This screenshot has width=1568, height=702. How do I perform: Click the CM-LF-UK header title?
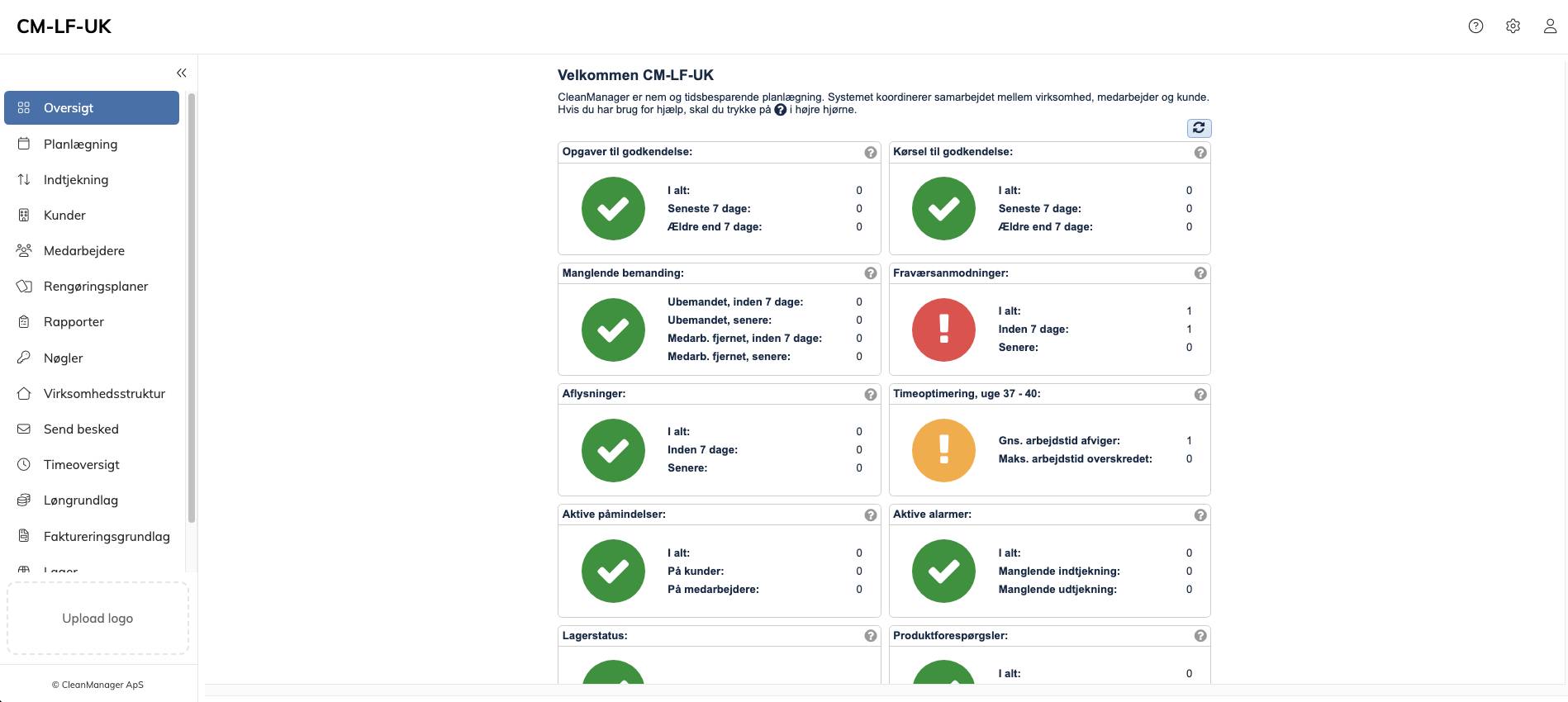click(x=64, y=26)
